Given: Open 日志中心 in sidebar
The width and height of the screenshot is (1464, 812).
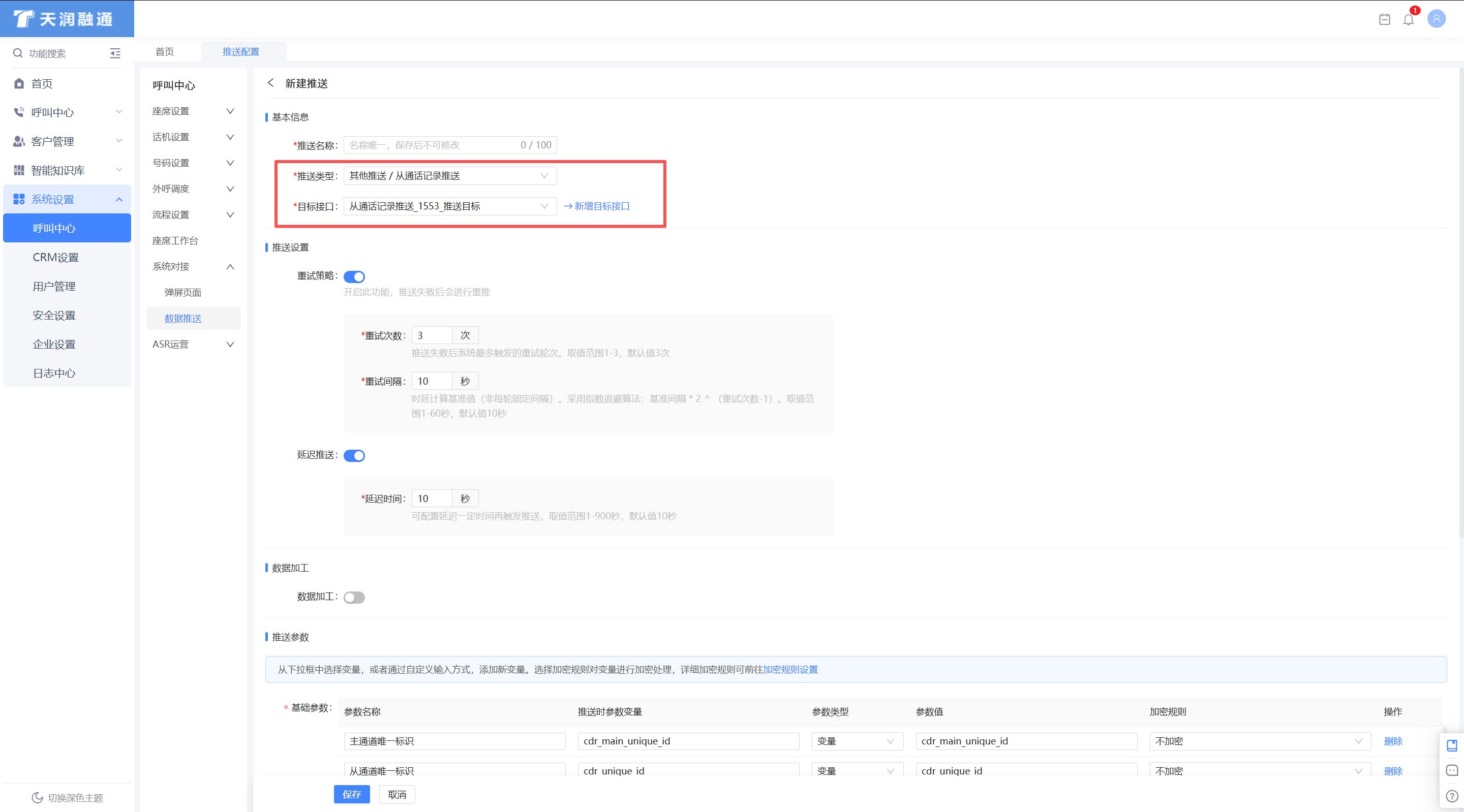Looking at the screenshot, I should pyautogui.click(x=67, y=373).
